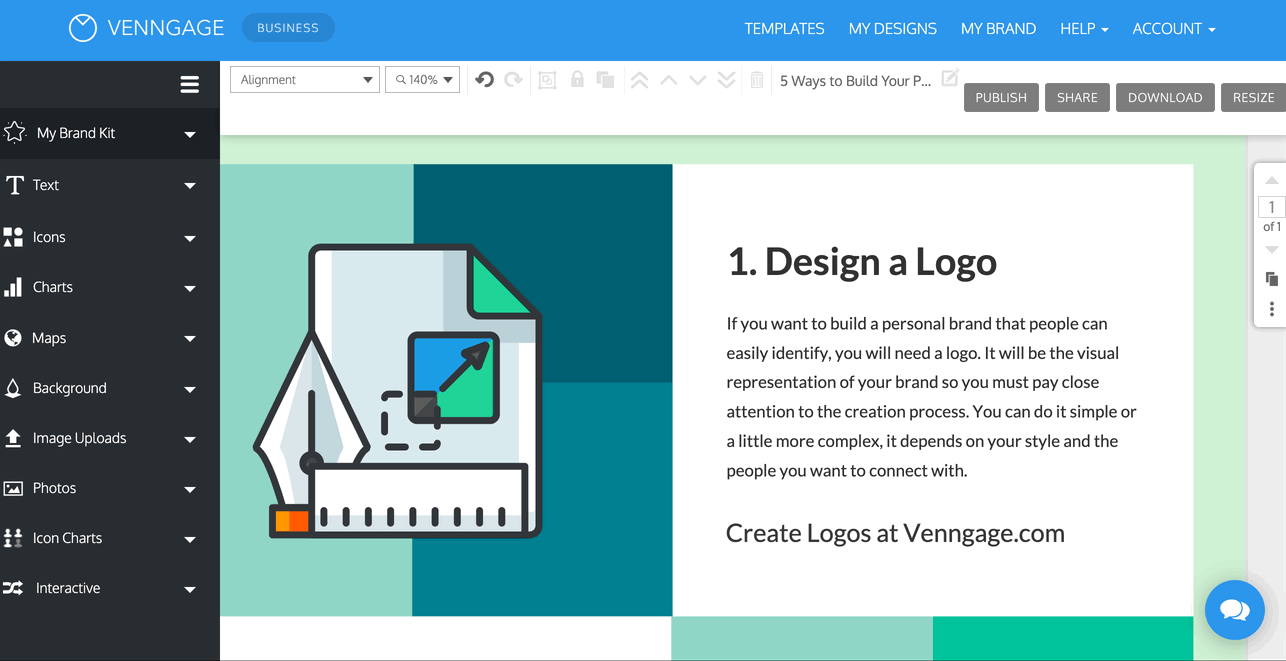The width and height of the screenshot is (1286, 661).
Task: Open the zoom level dropdown
Action: 422,78
